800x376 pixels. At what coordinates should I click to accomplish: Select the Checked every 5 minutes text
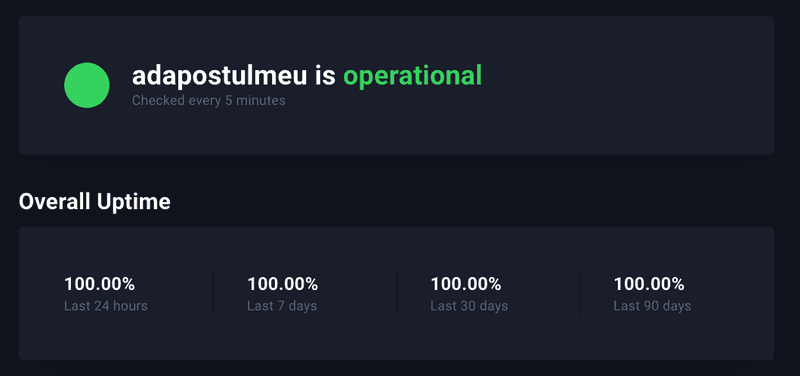209,101
